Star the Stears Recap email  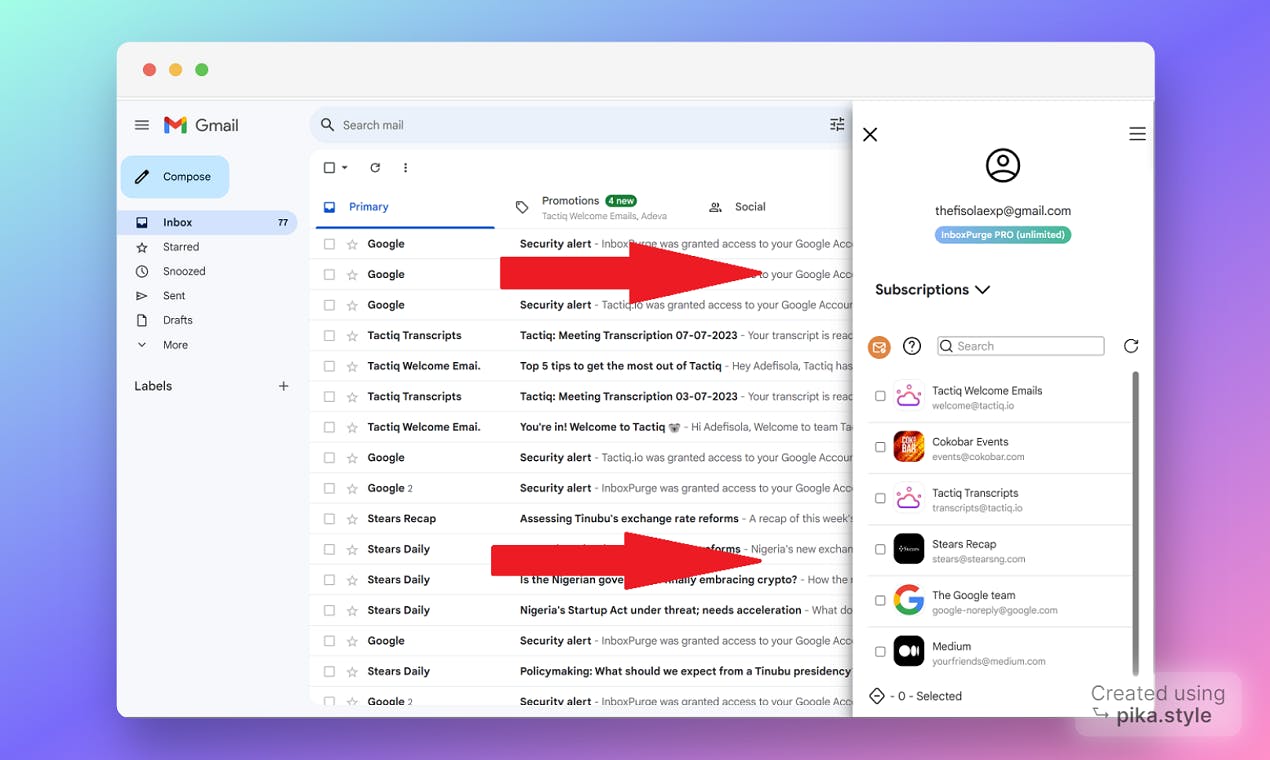coord(352,519)
